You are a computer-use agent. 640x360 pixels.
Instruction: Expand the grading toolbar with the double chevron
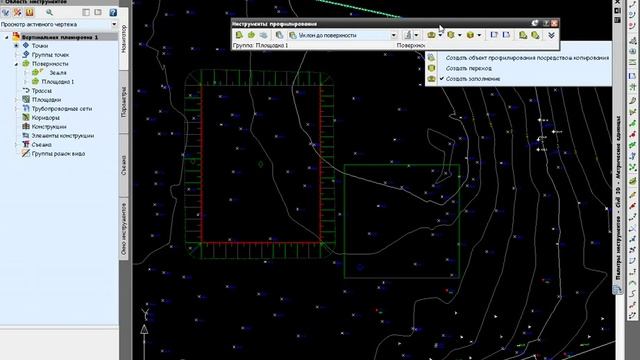pyautogui.click(x=551, y=36)
